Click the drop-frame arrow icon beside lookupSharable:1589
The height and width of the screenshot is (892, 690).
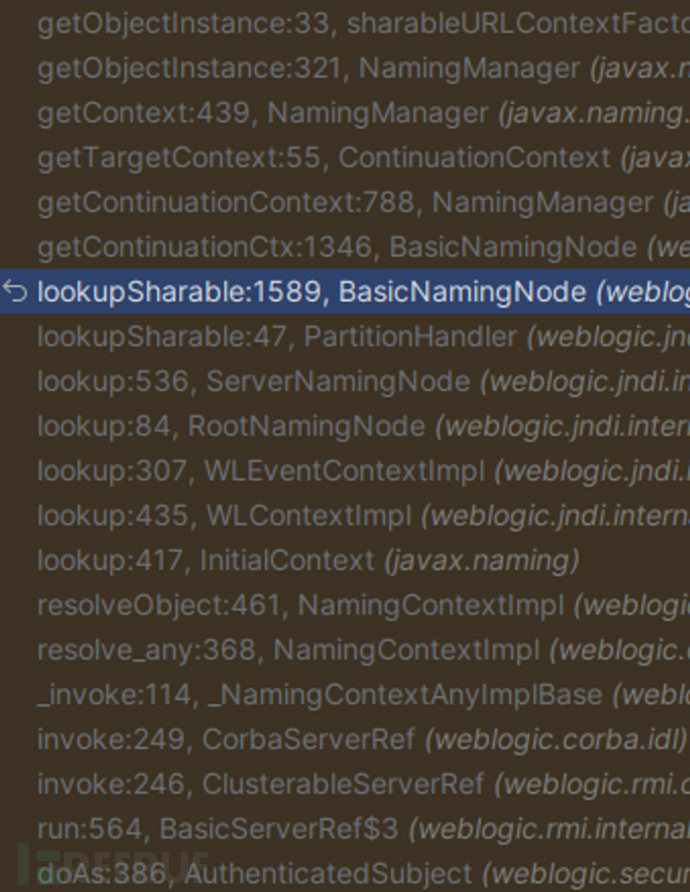click(15, 292)
